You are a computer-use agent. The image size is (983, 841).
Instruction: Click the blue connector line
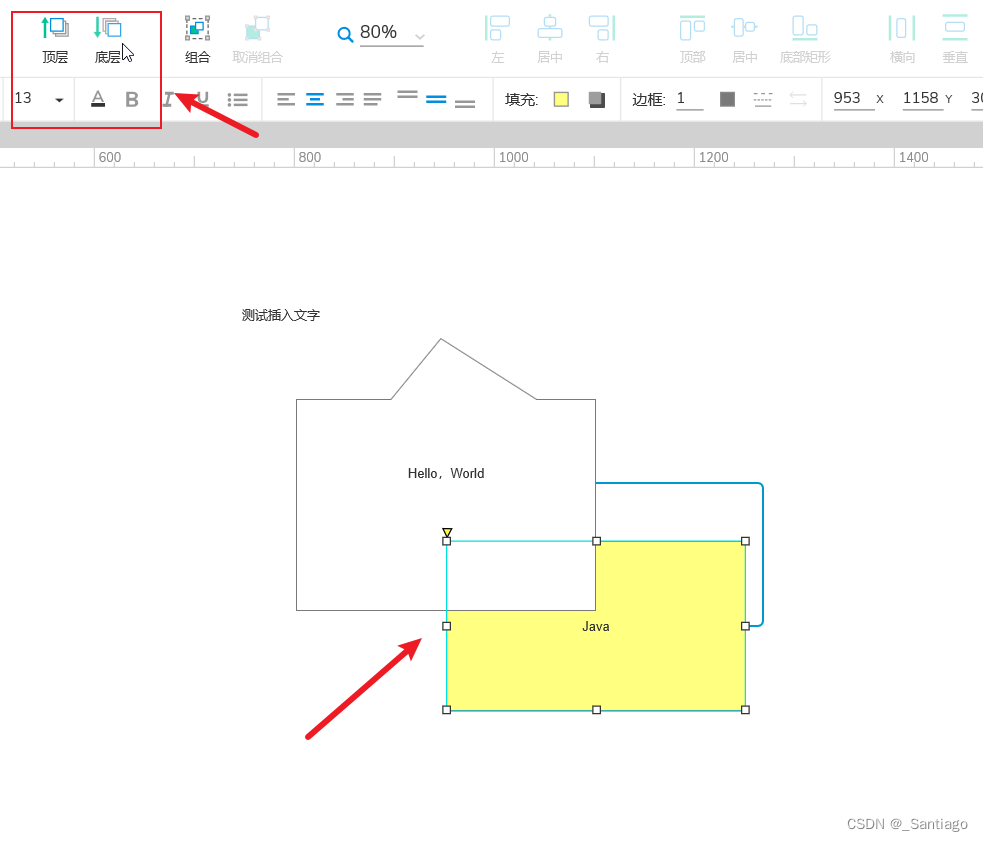coord(762,552)
